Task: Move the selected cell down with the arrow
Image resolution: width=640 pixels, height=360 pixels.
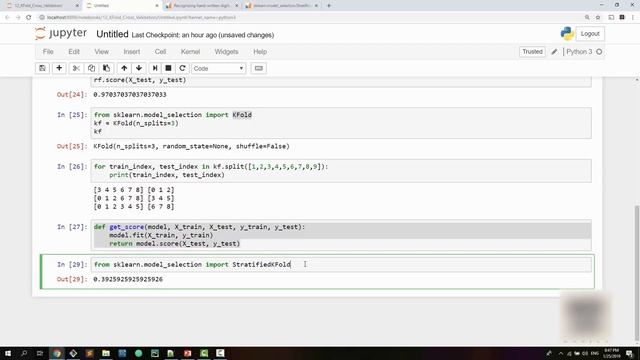Action: 139,68
